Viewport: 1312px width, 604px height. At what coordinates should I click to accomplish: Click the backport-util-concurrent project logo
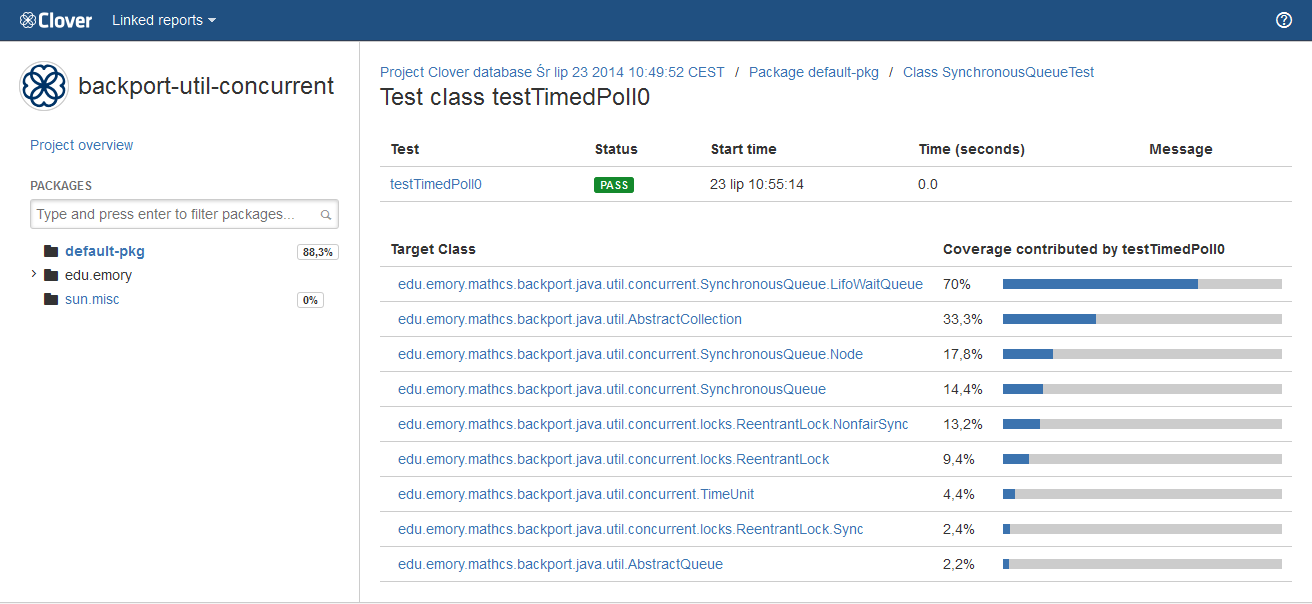44,86
